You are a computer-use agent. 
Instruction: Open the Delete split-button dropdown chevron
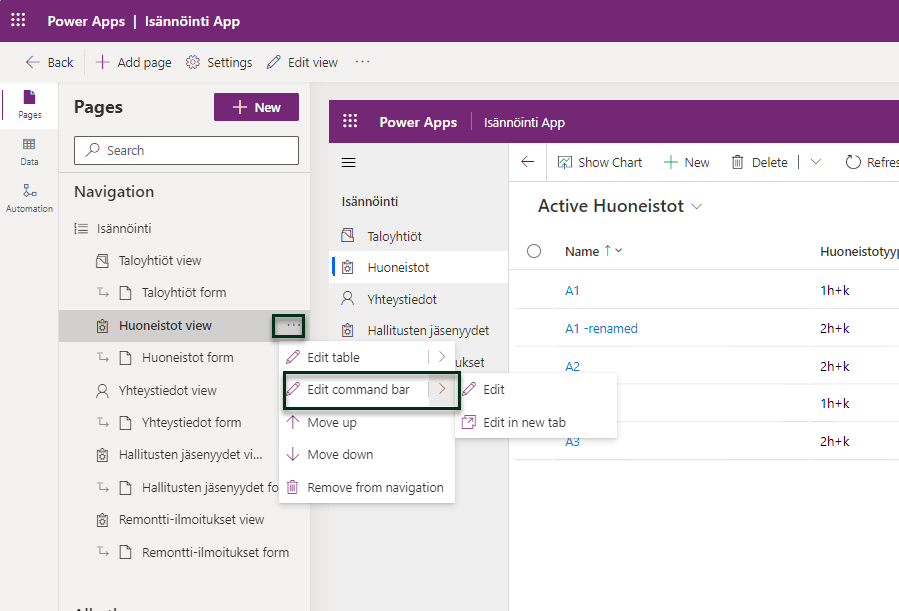coord(815,162)
